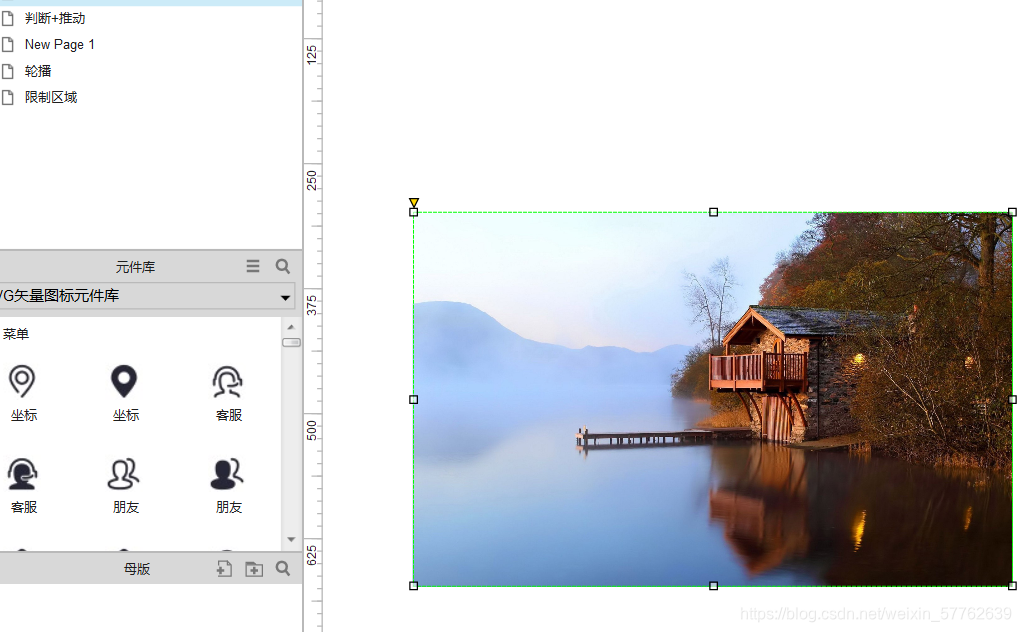
Task: Click the library scrollbar thumb
Action: (291, 342)
